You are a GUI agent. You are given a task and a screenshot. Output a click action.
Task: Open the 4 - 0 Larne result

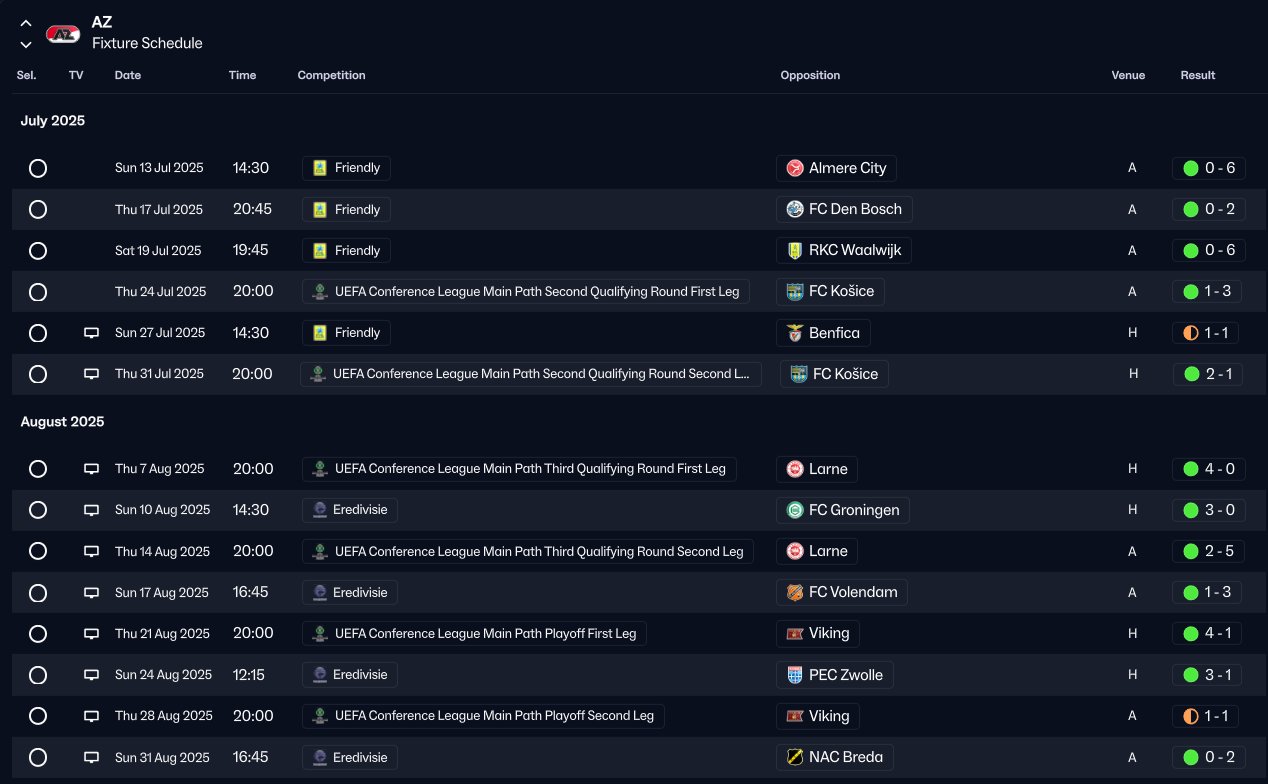(x=1208, y=469)
